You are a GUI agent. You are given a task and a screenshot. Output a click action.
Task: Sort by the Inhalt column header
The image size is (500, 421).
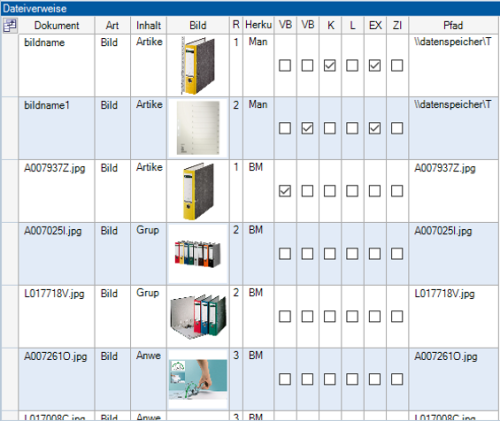(148, 25)
